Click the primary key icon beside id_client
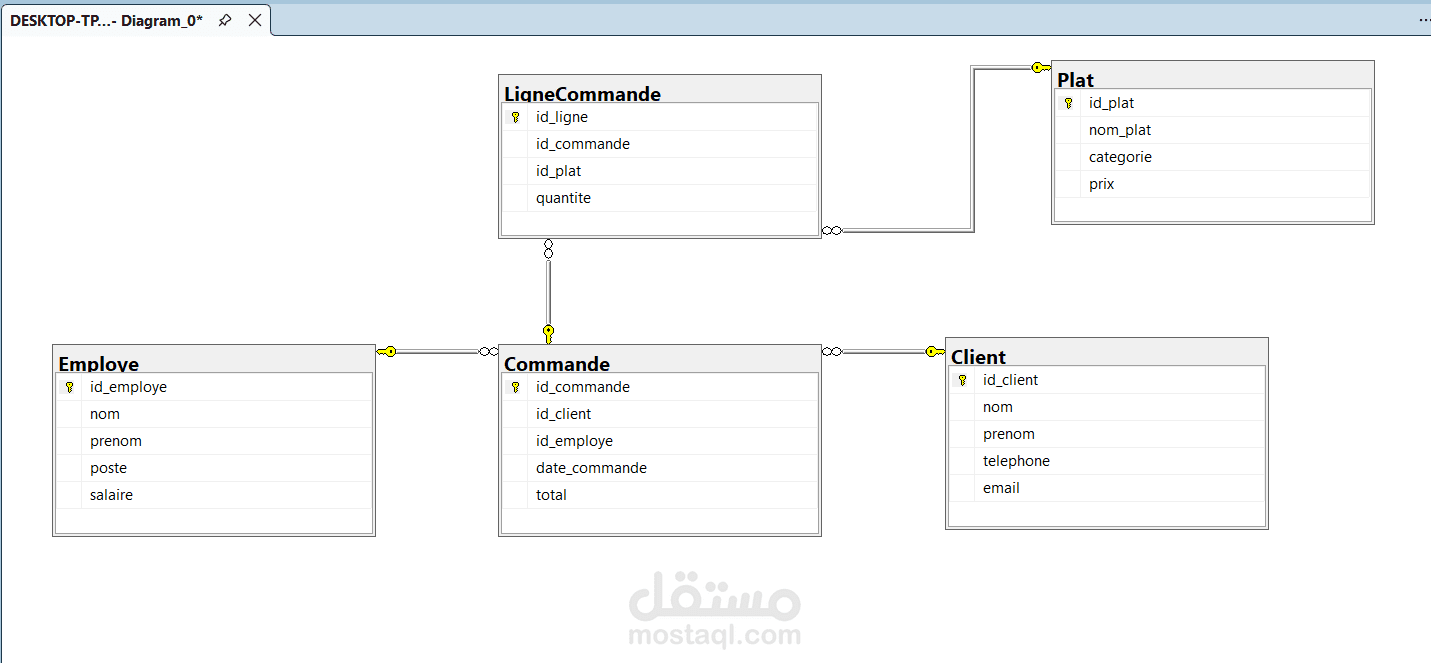This screenshot has width=1431, height=663. coord(962,379)
